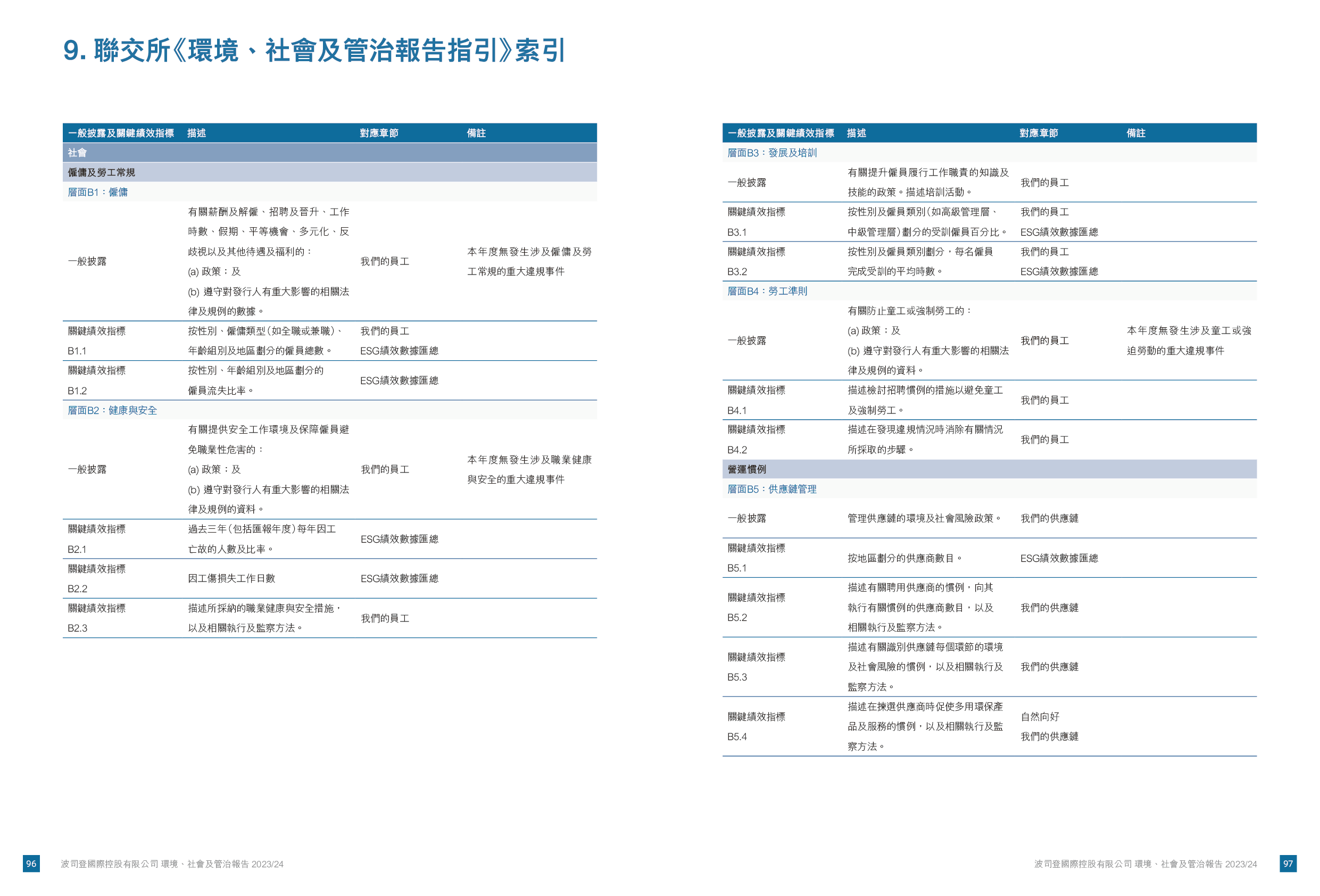The height and width of the screenshot is (896, 1320).
Task: Click the page number 97 badge
Action: coord(1288,864)
